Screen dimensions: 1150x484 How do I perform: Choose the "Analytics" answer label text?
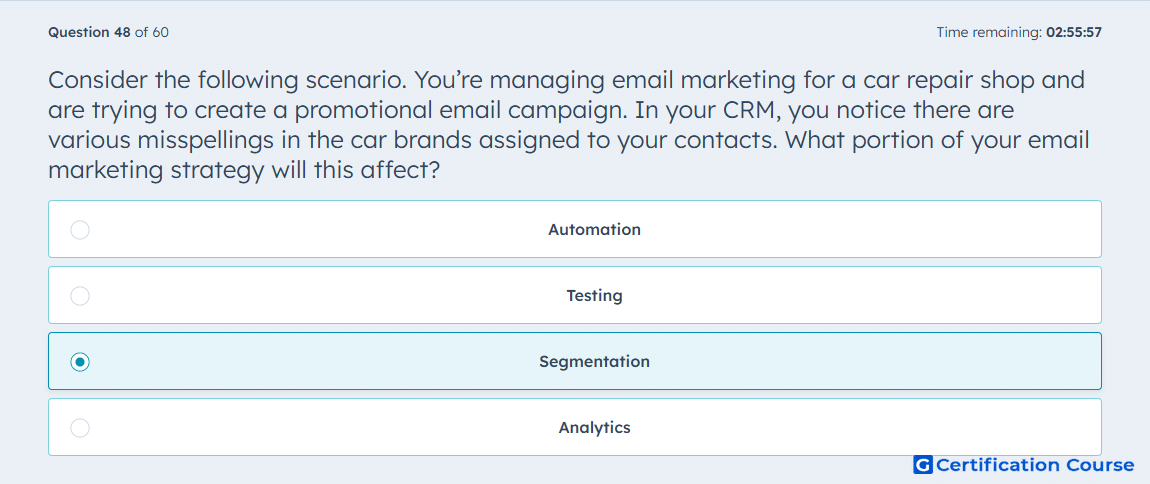(x=594, y=428)
